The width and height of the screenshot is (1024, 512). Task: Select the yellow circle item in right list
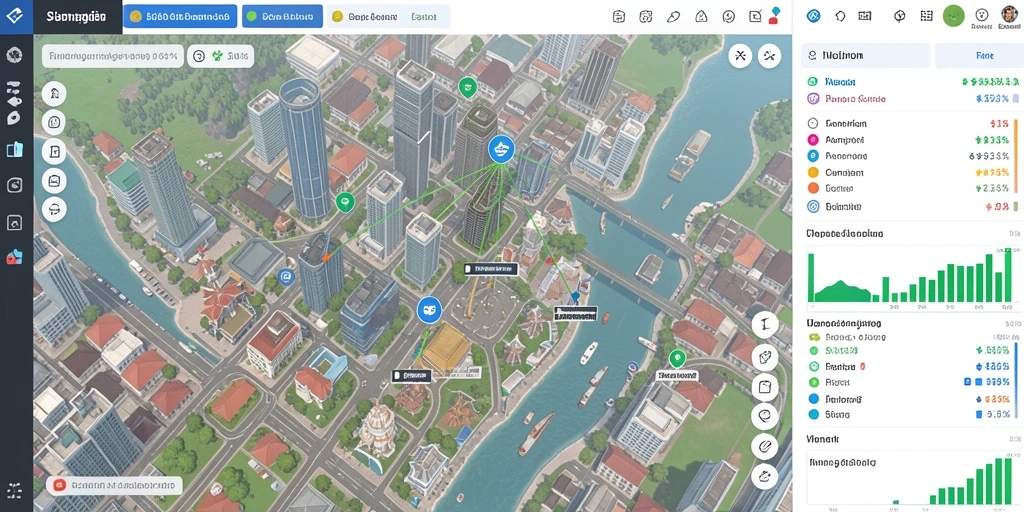click(813, 172)
